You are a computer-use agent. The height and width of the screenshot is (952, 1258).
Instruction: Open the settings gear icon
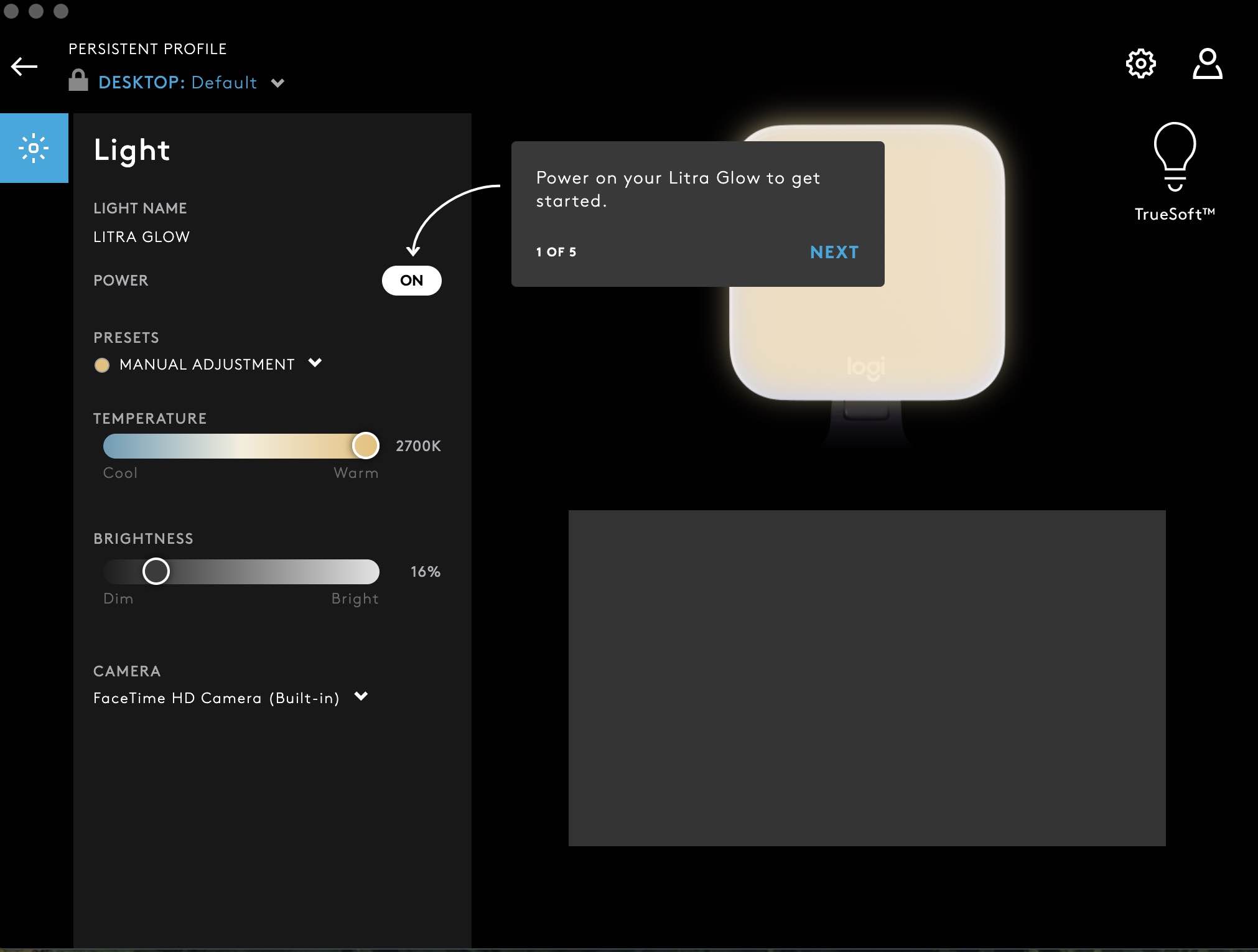click(1140, 63)
